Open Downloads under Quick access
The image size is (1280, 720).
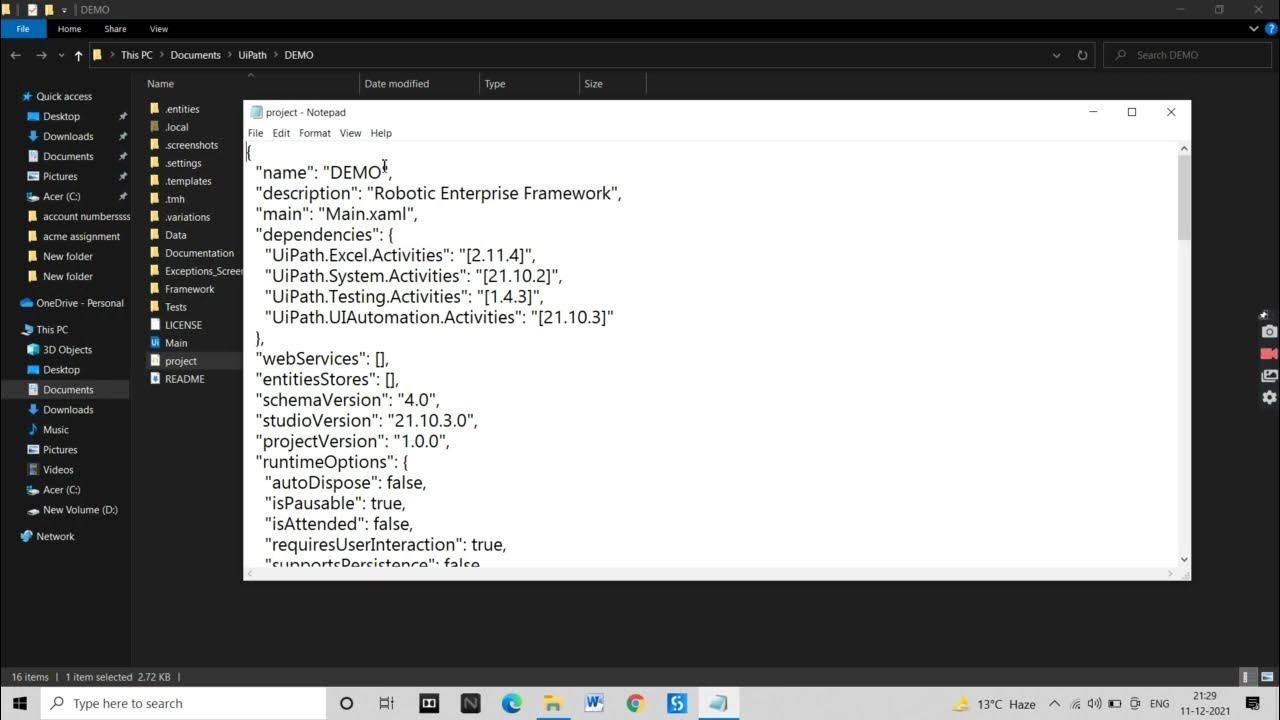tap(68, 137)
